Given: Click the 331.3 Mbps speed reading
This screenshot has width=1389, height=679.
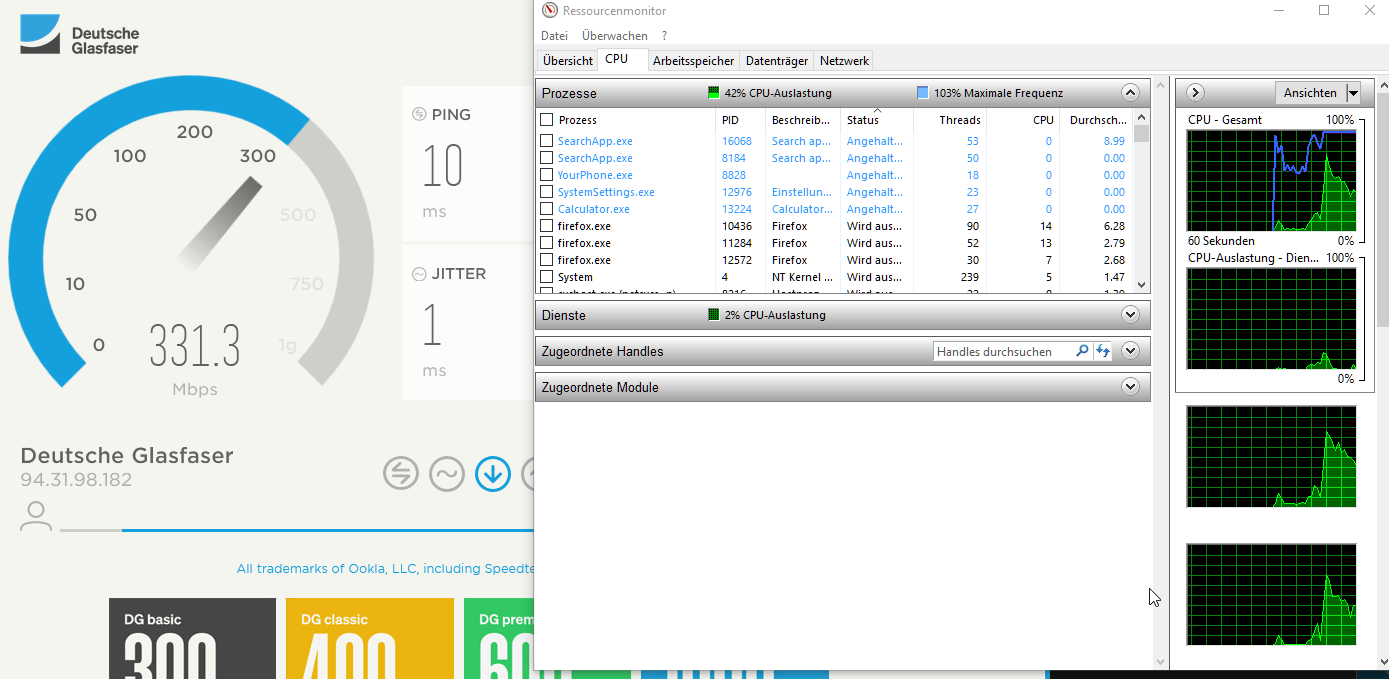Looking at the screenshot, I should [x=195, y=346].
